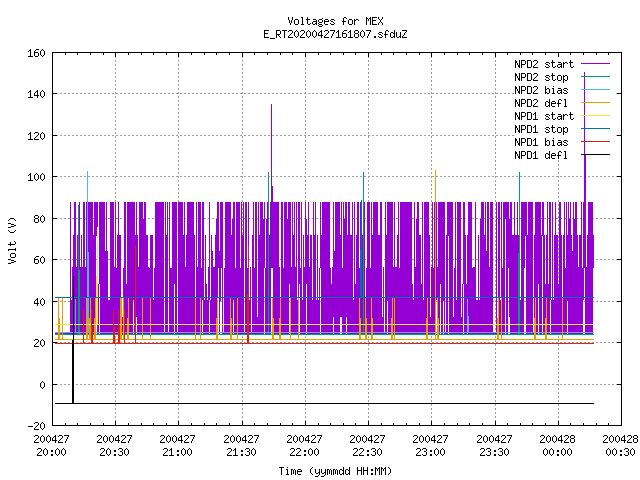This screenshot has width=640, height=480.
Task: Click the 'Voltages for MEX' chart title
Action: (335, 21)
